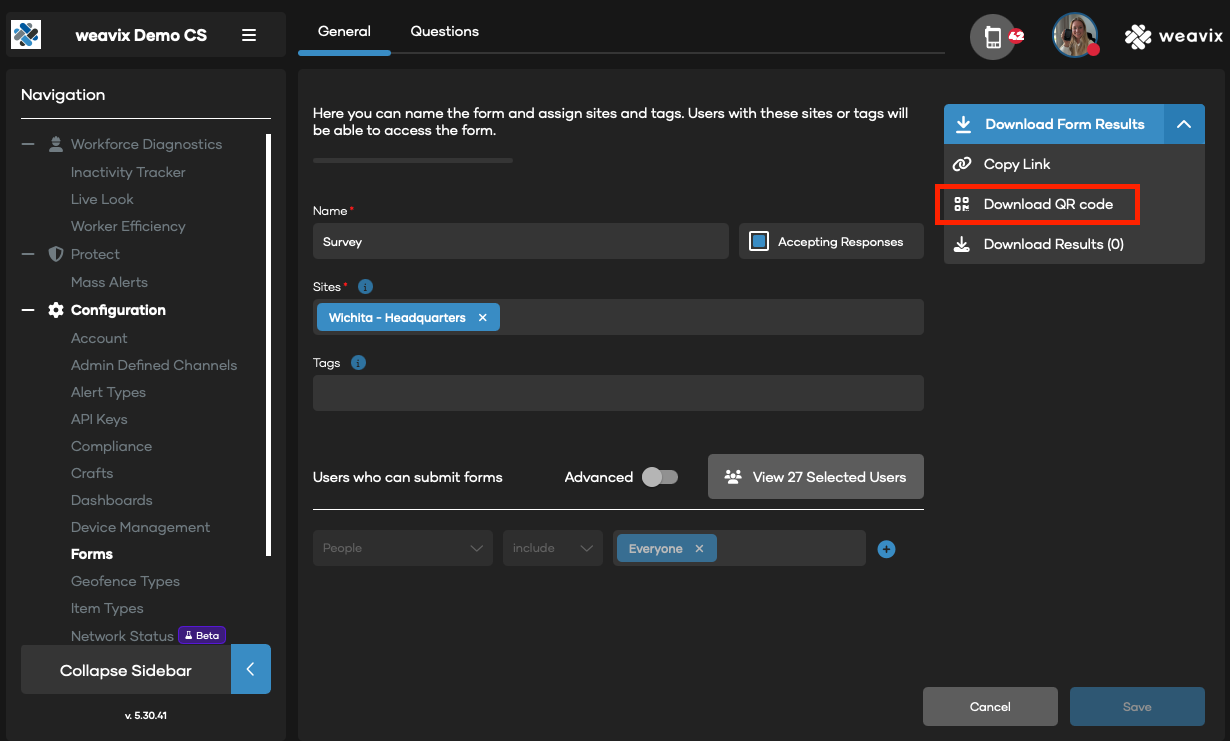This screenshot has width=1230, height=741.
Task: Collapse the Workforce Diagnostics section
Action: (x=29, y=144)
